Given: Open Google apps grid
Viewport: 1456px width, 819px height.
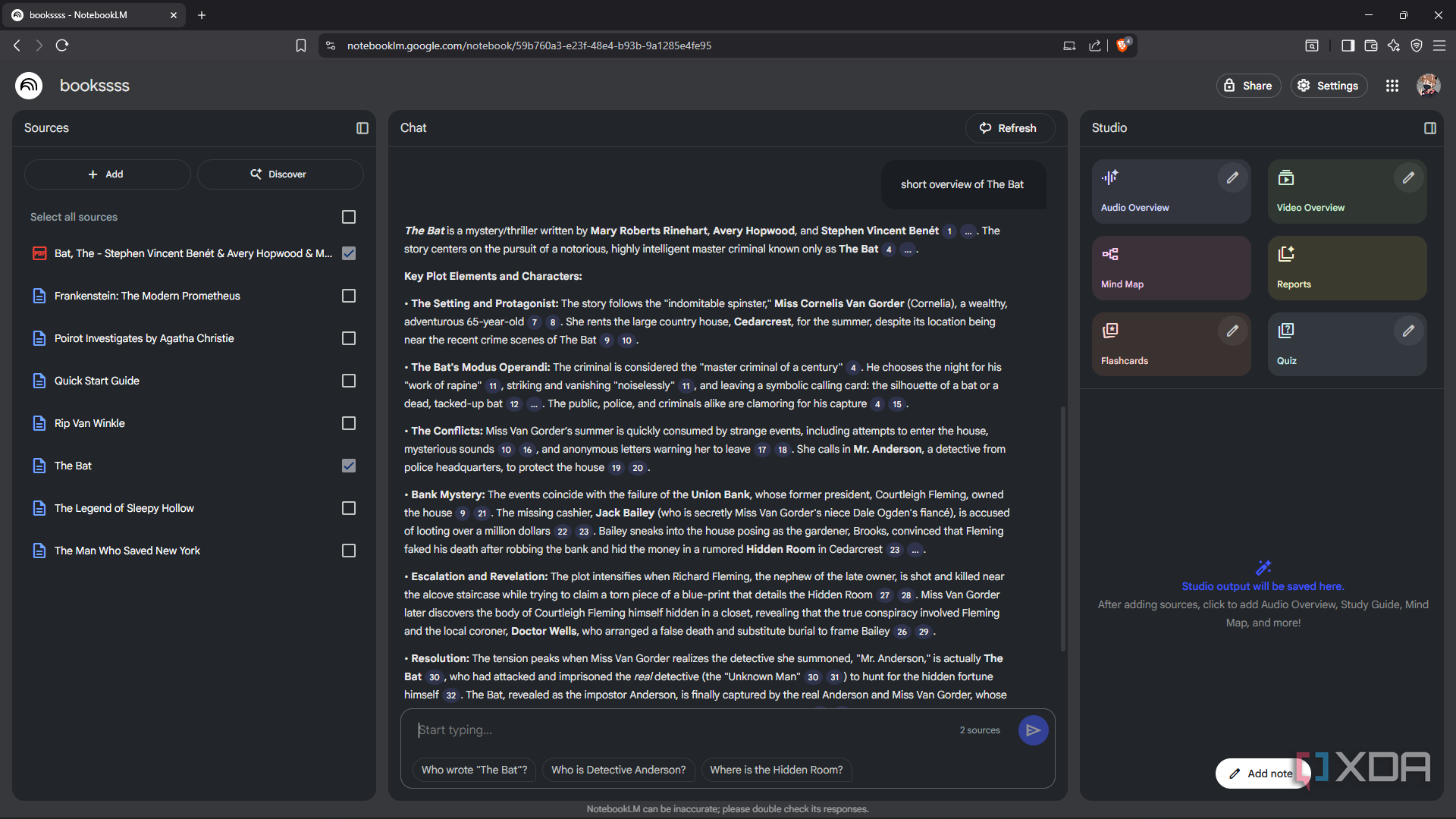Looking at the screenshot, I should (x=1392, y=86).
